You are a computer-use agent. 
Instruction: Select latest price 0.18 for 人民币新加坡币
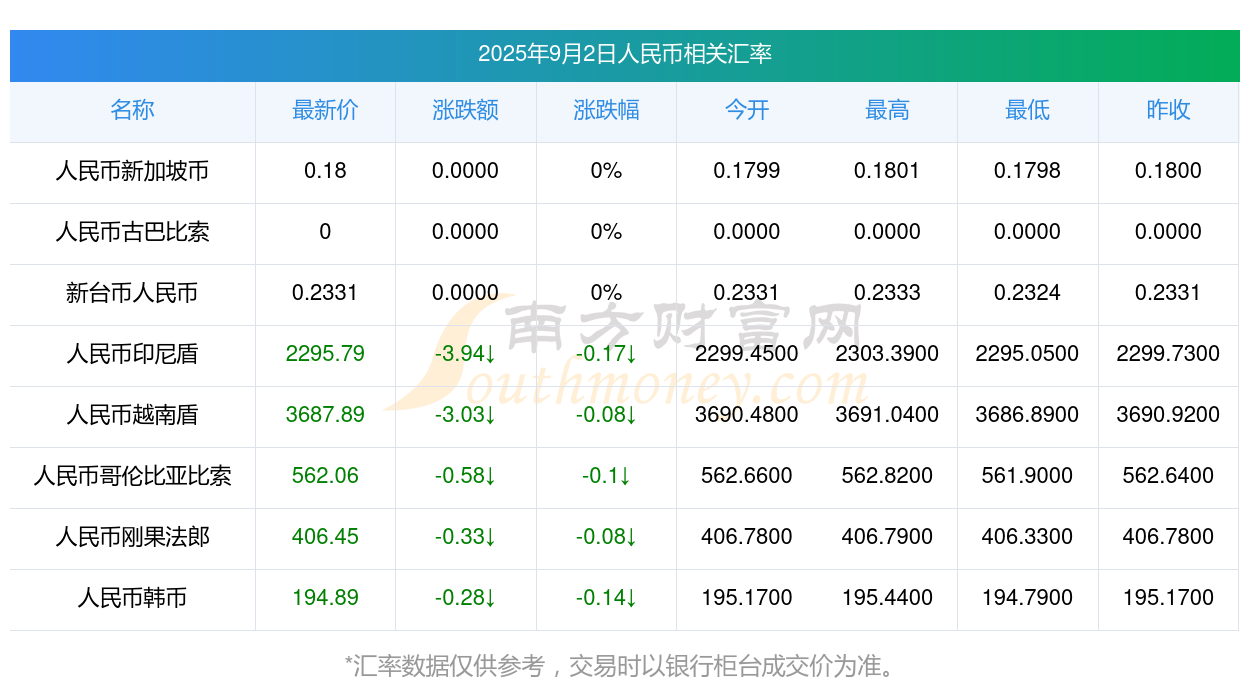[x=325, y=171]
